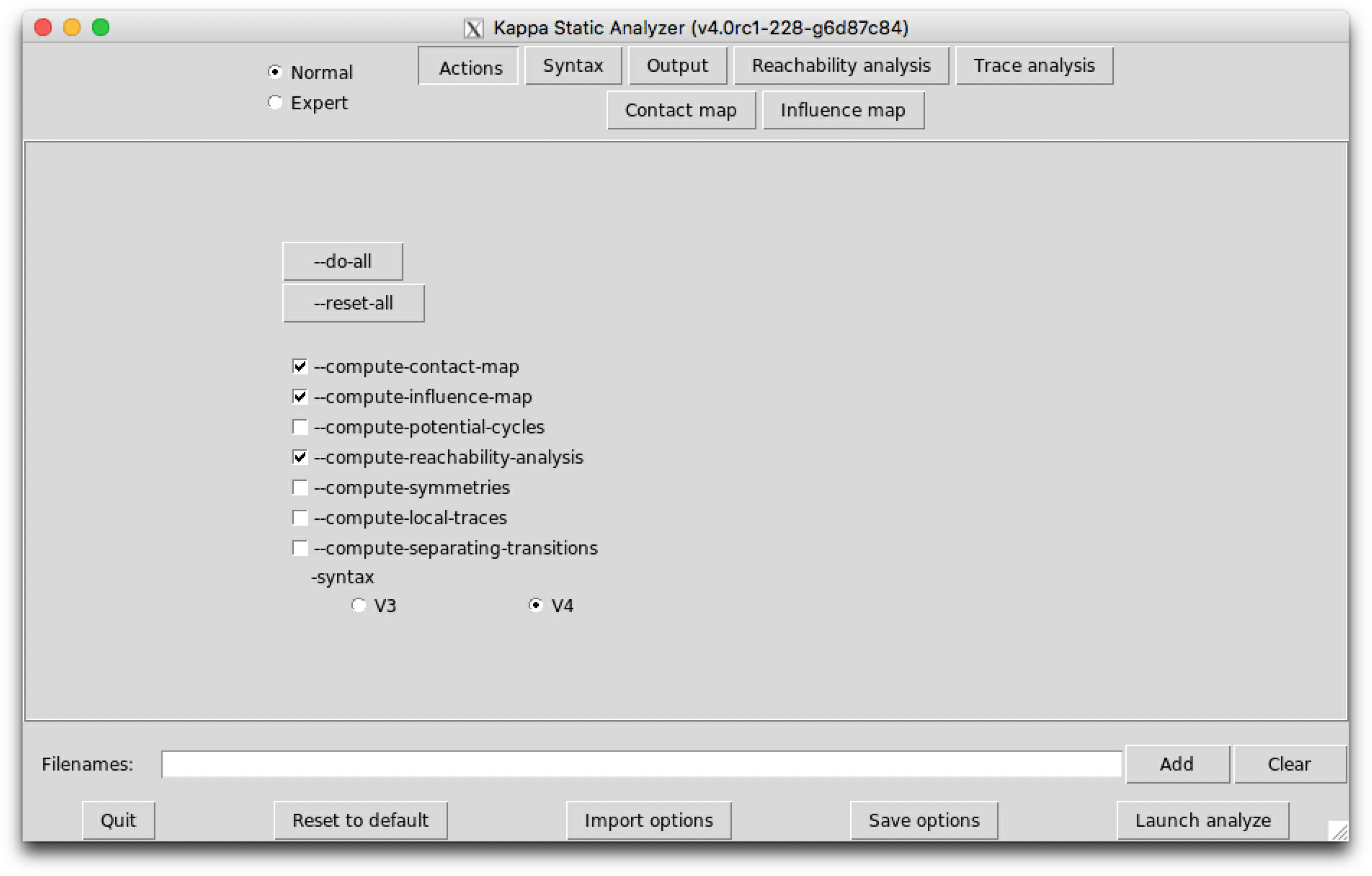Open Import options dialog

coord(649,821)
